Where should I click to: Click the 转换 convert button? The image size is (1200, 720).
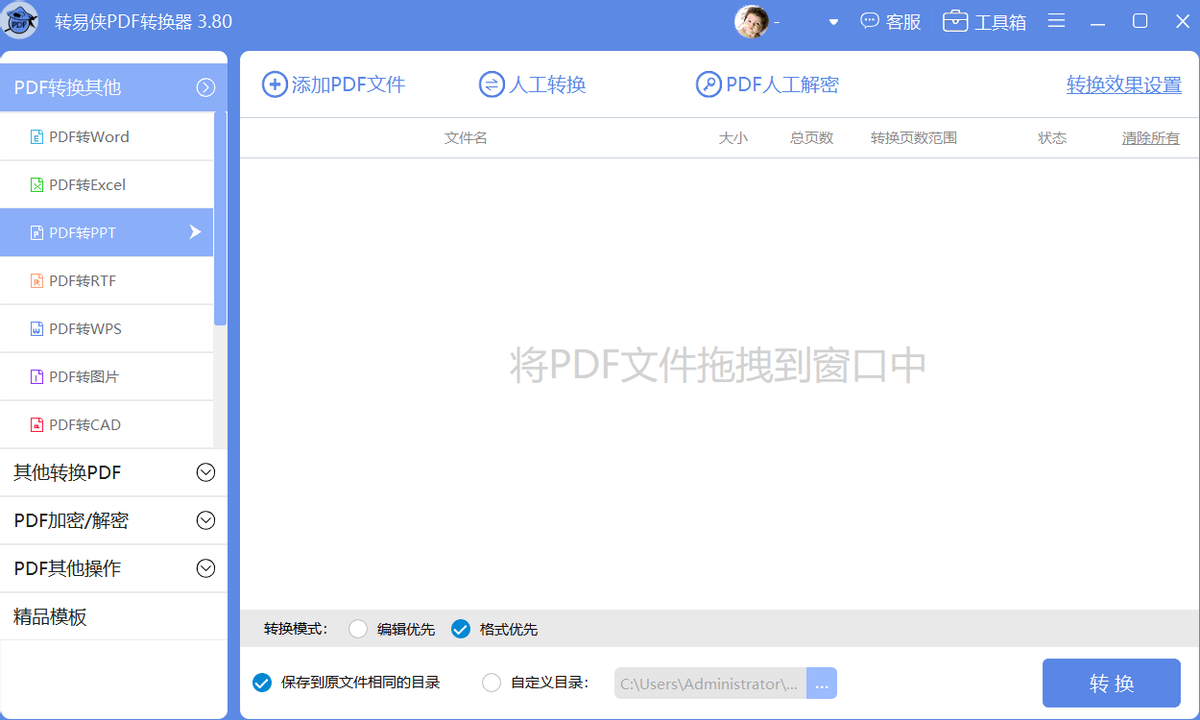tap(1112, 683)
